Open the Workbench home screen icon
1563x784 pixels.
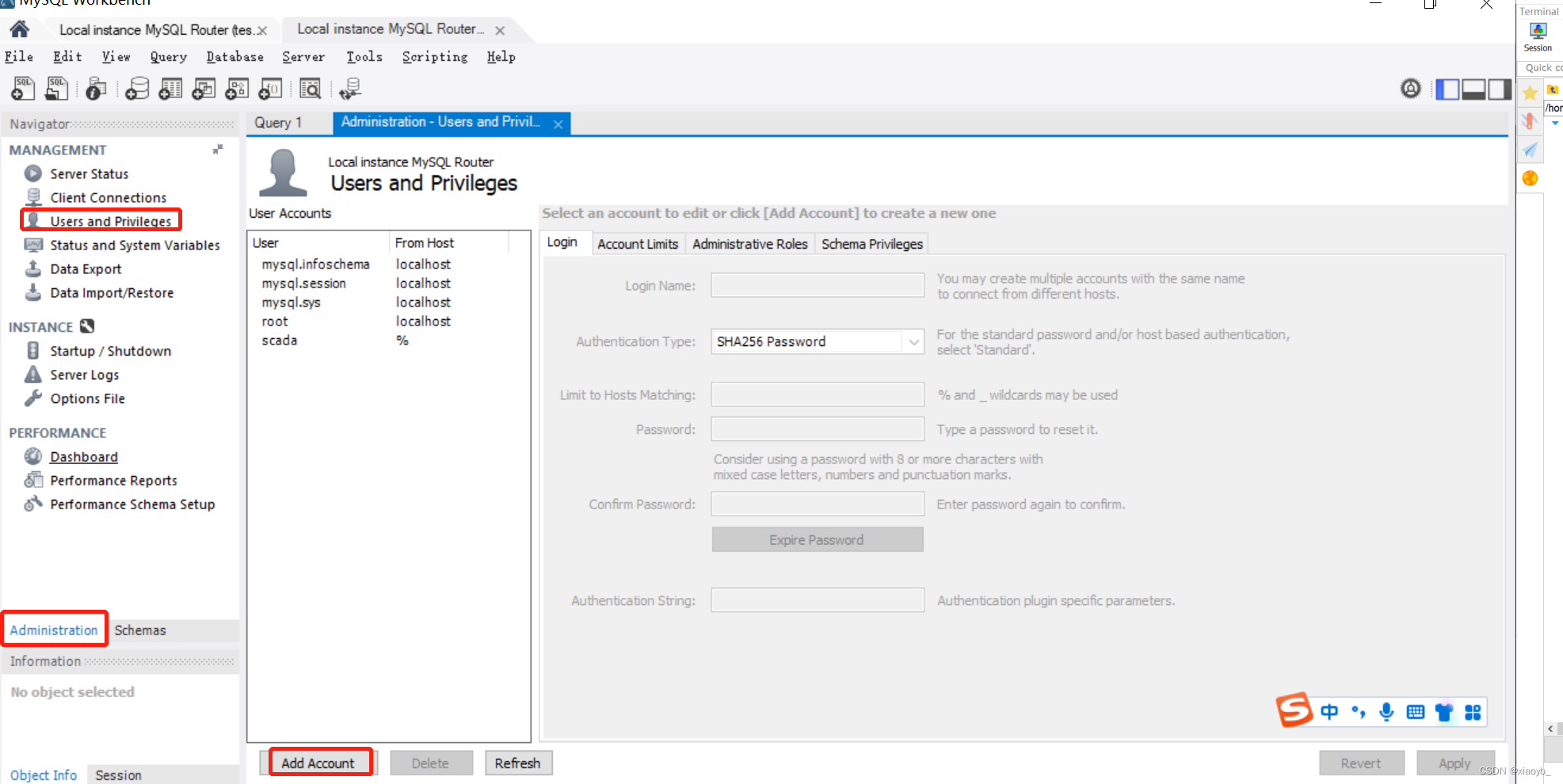click(20, 30)
